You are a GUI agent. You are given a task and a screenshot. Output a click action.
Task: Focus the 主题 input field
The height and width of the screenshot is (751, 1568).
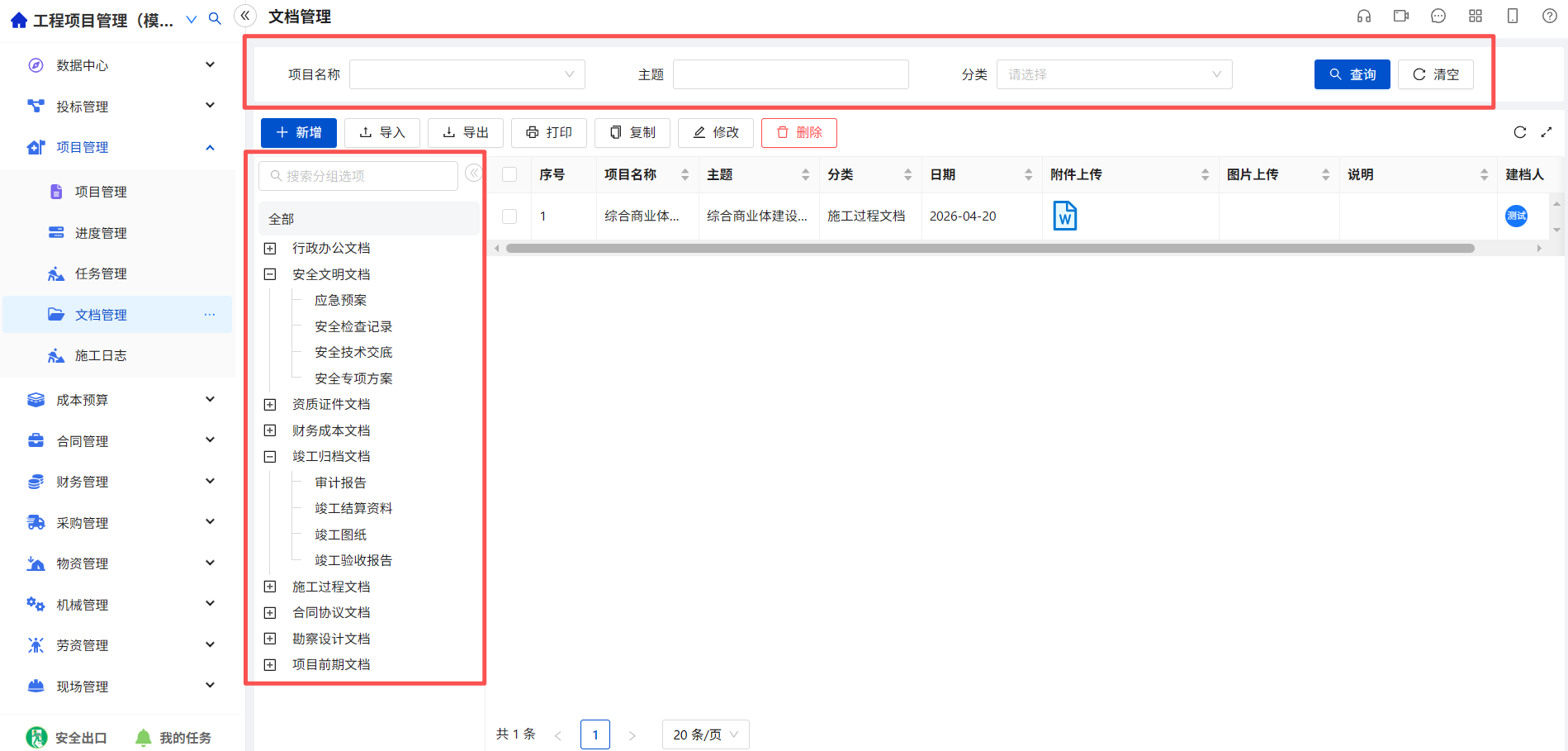point(791,74)
